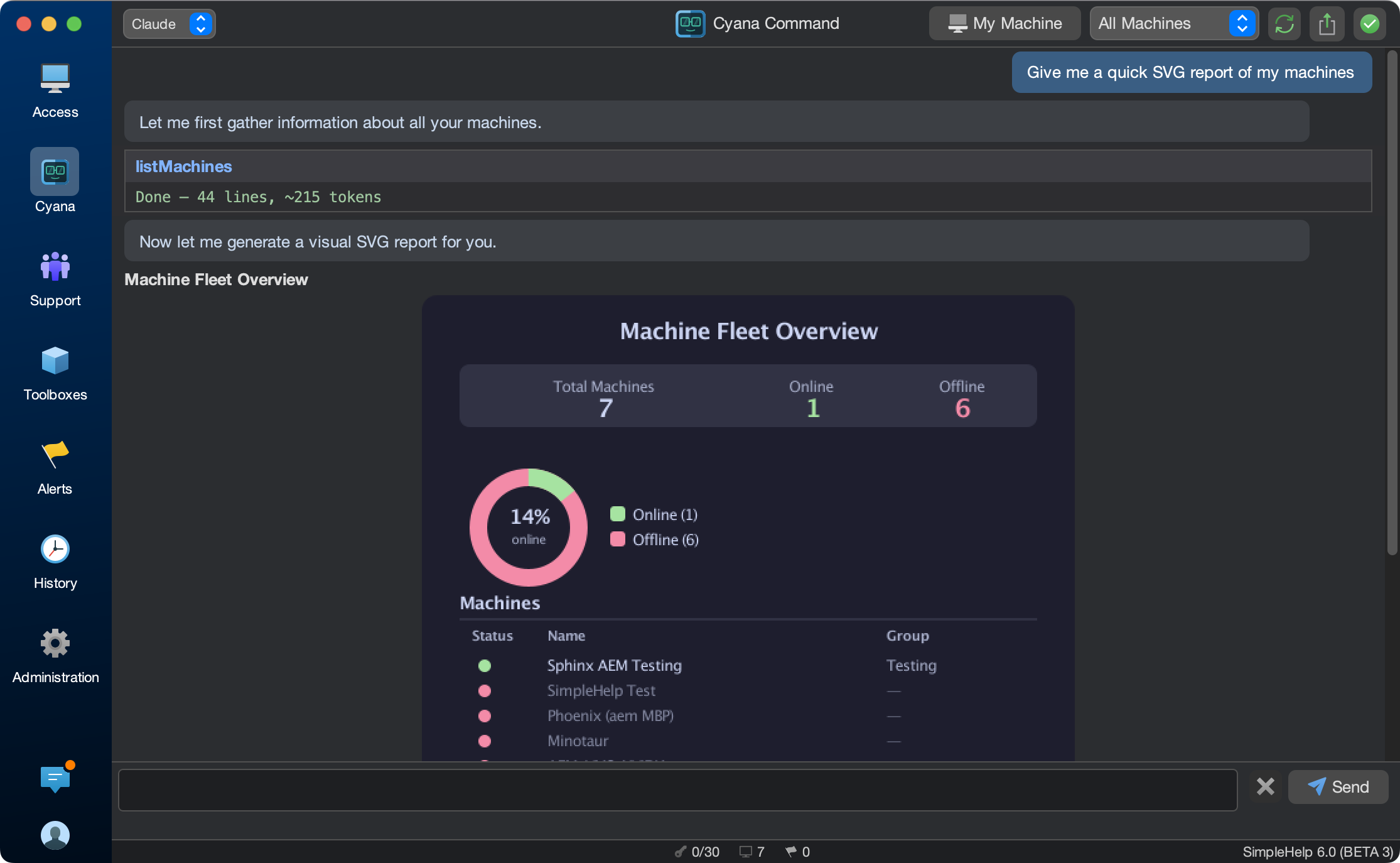Open Administration gear settings
This screenshot has height=863, width=1400.
pos(55,644)
